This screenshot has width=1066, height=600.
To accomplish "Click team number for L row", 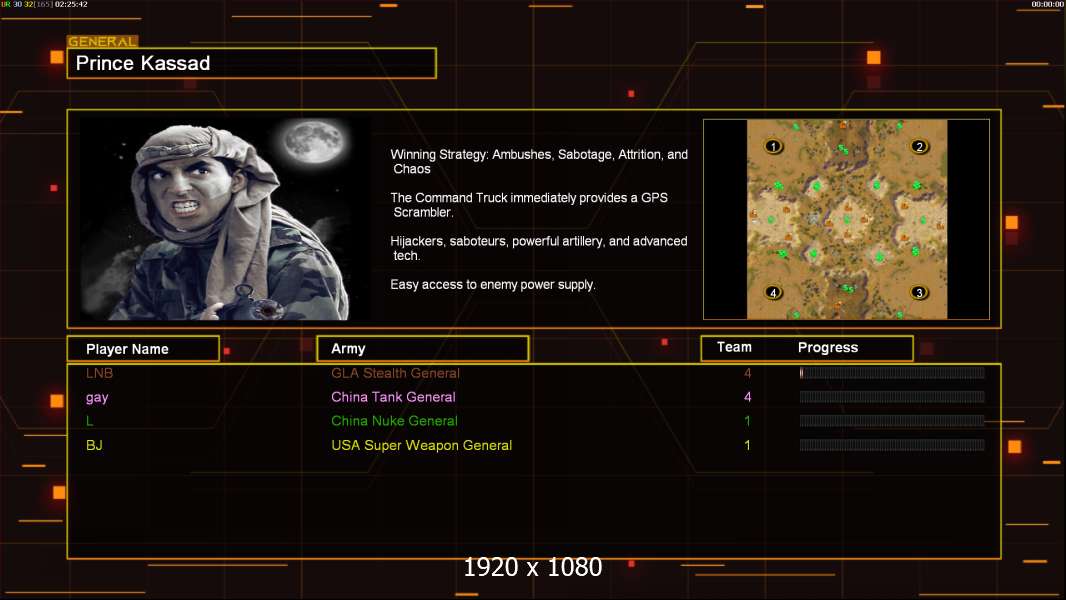I will click(747, 421).
